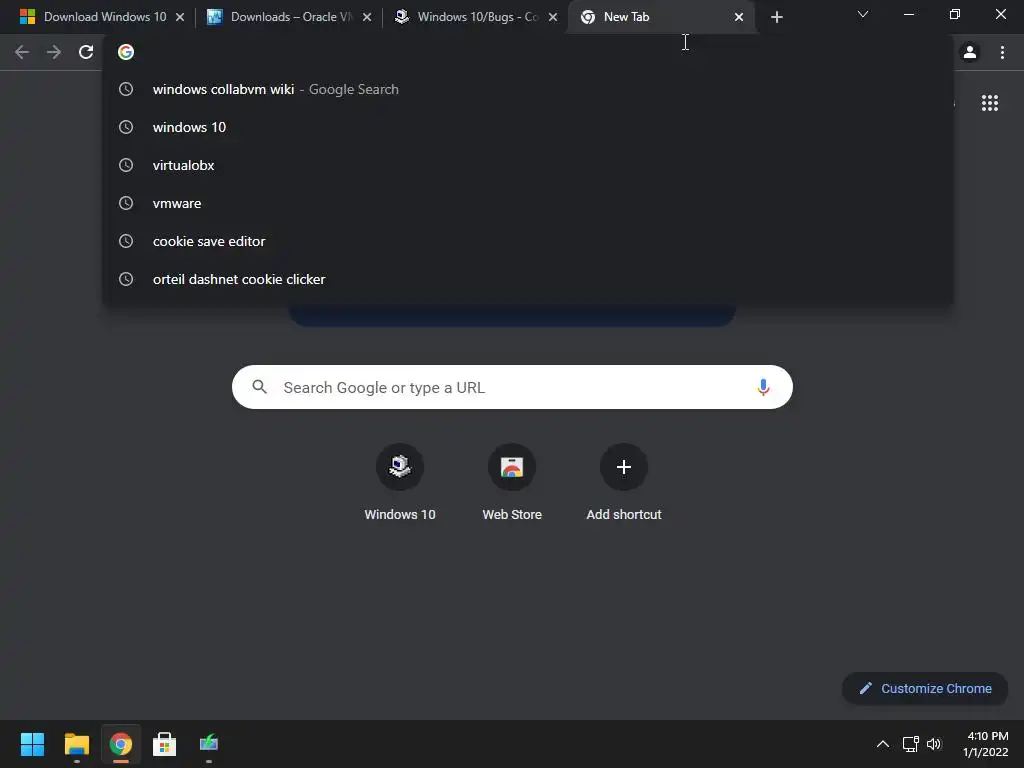
Task: Open the Chrome profile icon
Action: point(970,52)
